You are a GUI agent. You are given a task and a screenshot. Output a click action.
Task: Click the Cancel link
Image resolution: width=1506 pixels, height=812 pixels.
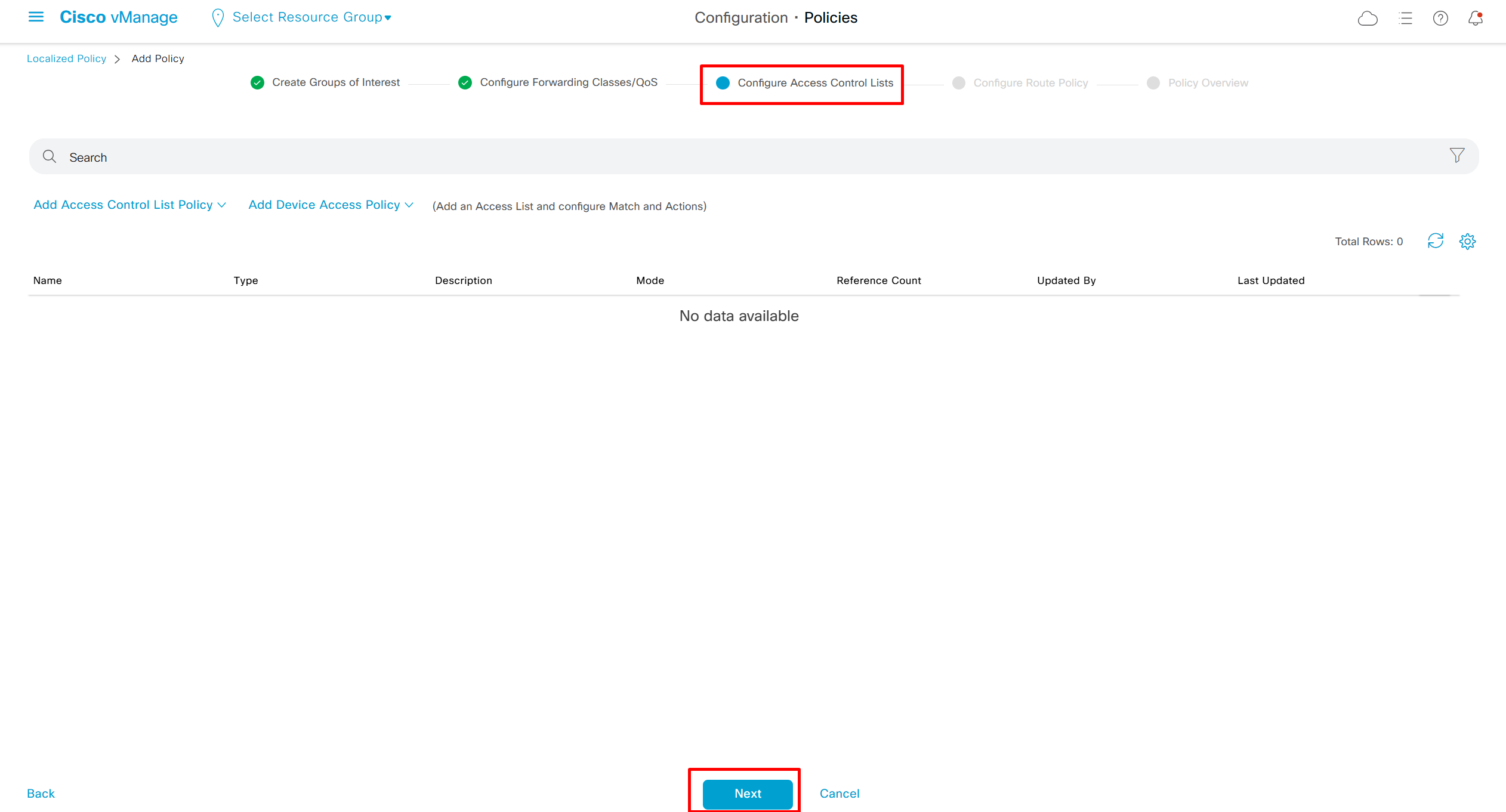(839, 794)
